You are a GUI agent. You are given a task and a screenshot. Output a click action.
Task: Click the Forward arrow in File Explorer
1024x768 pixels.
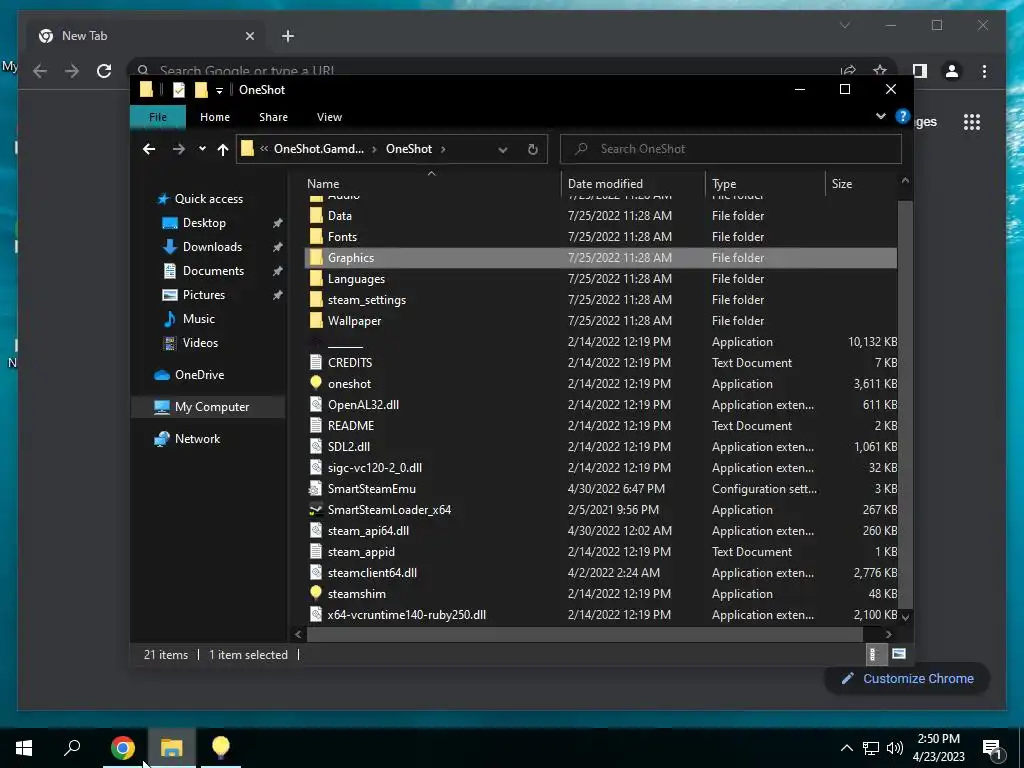178,149
